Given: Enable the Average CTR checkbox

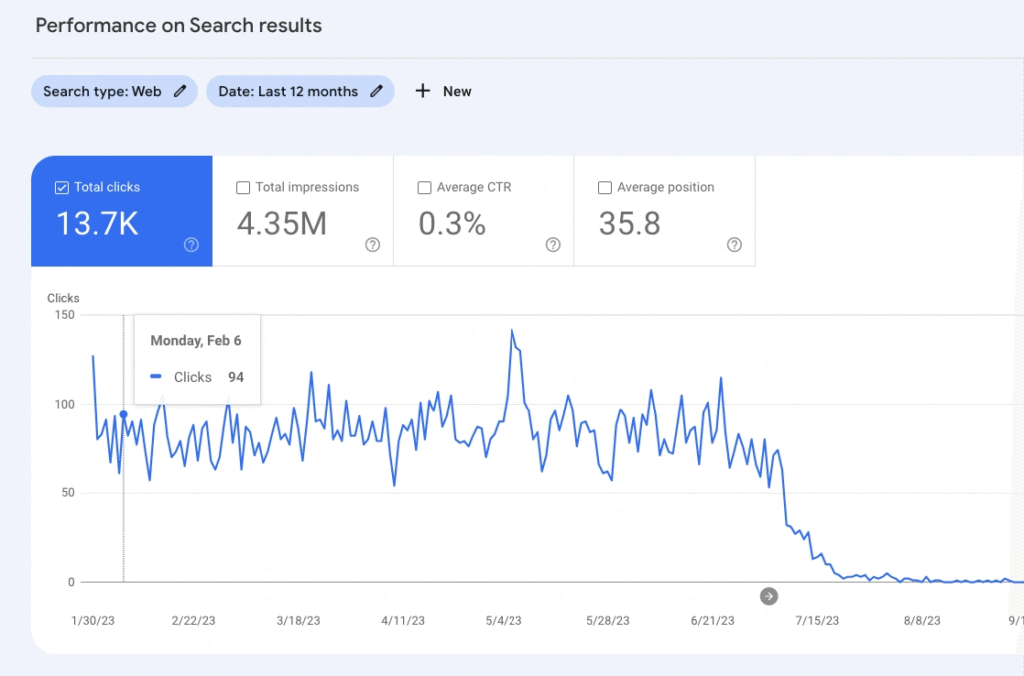Looking at the screenshot, I should (424, 187).
